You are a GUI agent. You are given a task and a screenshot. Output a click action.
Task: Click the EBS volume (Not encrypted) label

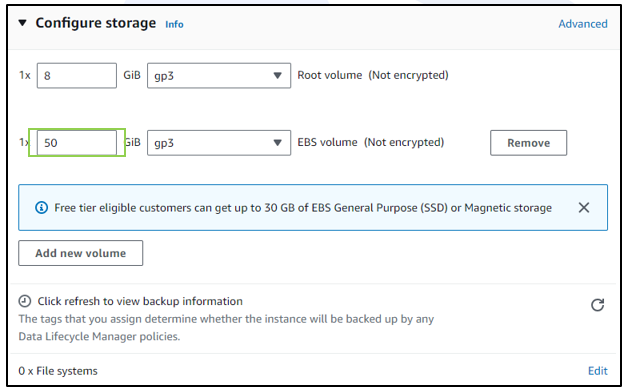370,142
